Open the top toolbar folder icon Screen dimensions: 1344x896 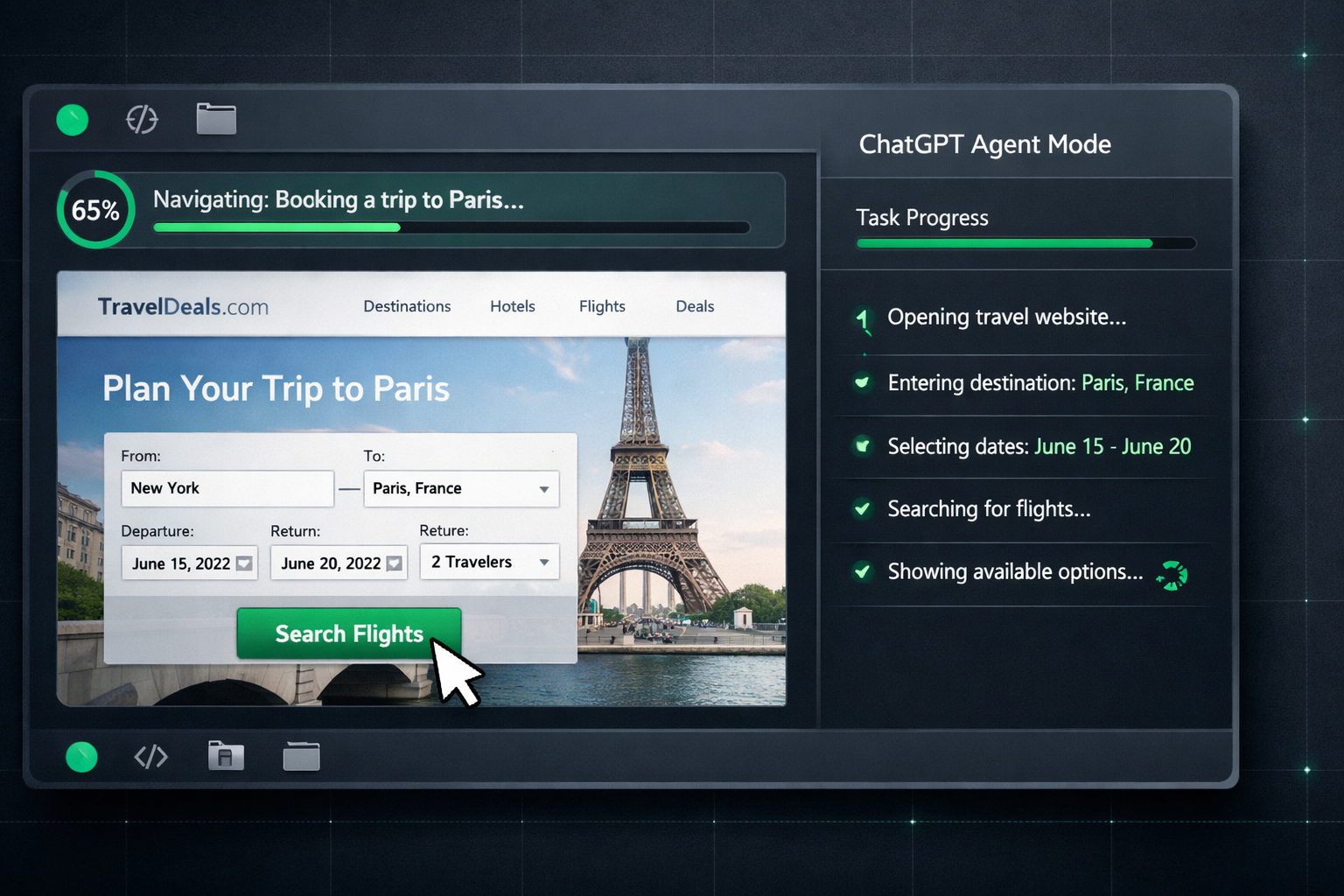216,119
